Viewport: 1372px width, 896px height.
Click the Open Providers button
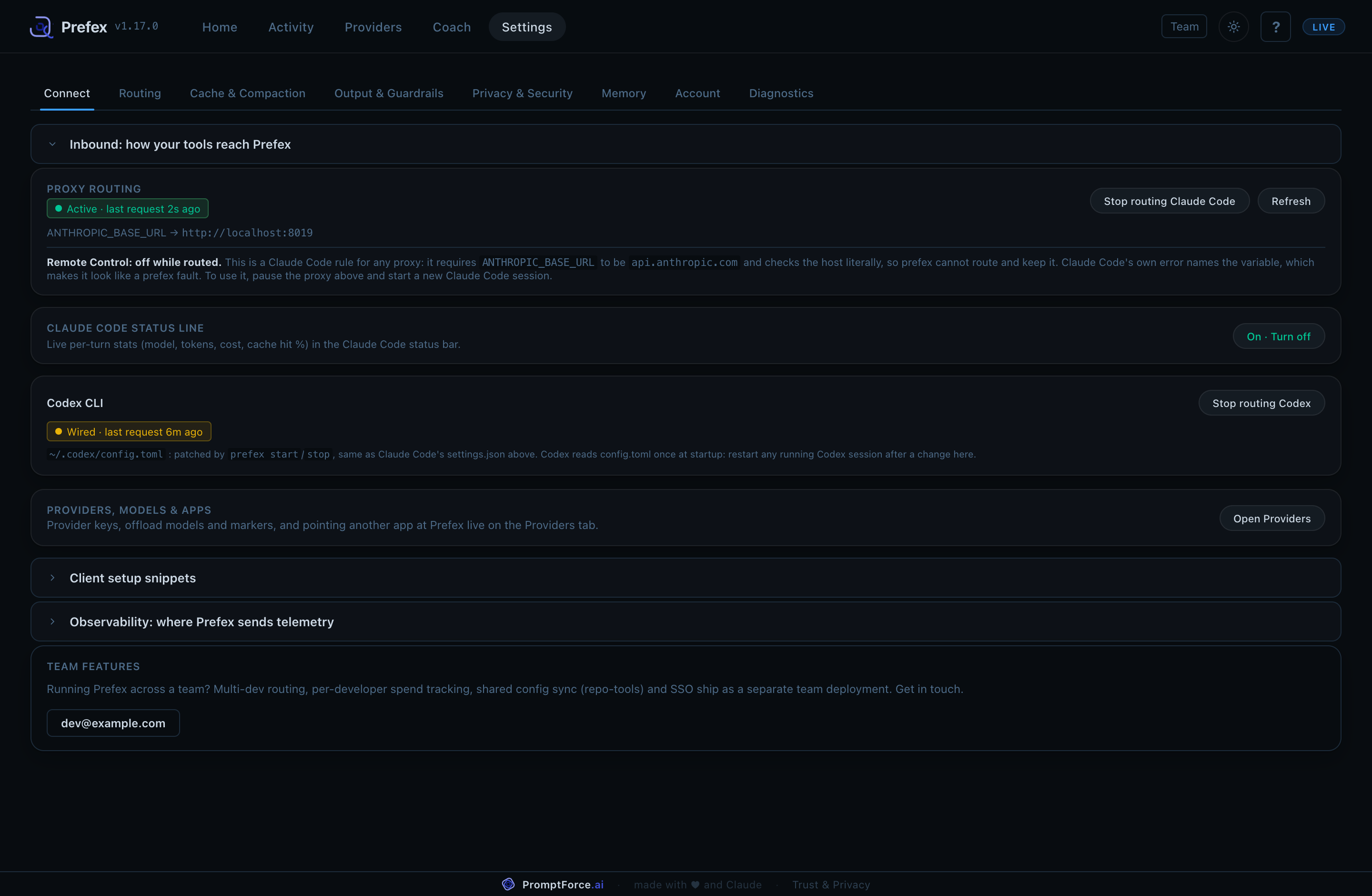[1271, 519]
